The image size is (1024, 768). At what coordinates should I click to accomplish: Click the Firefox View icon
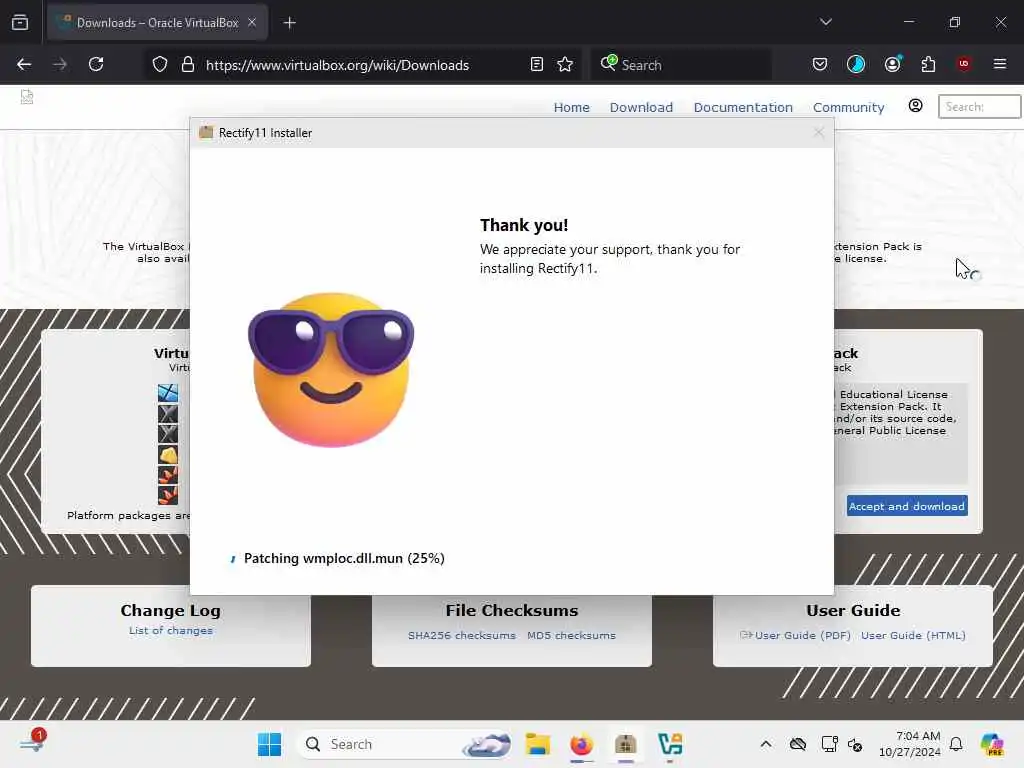tap(20, 22)
